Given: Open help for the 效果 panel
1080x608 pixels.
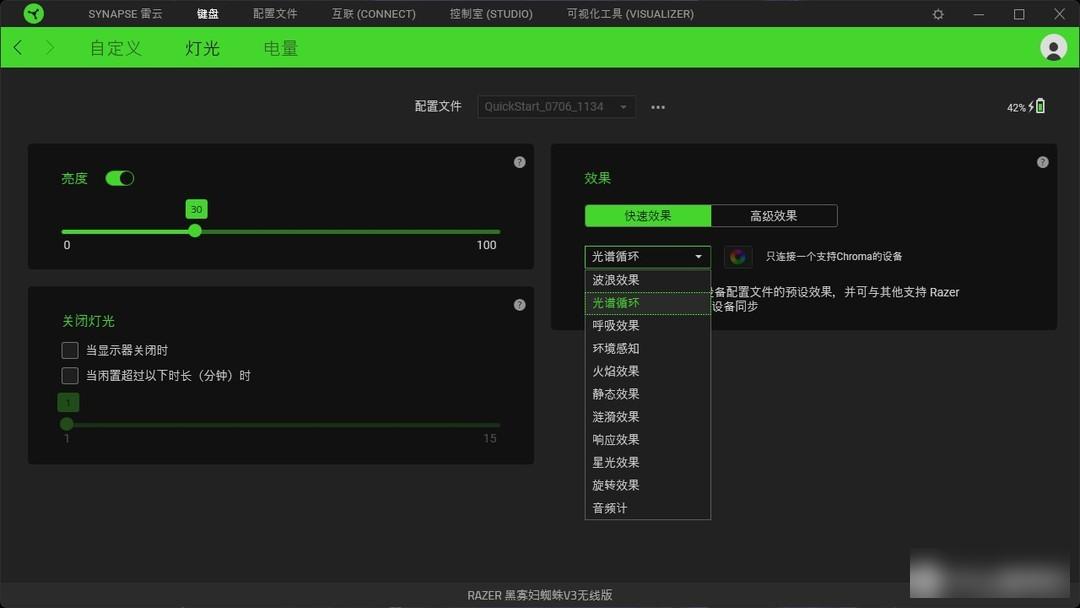Looking at the screenshot, I should point(1042,162).
